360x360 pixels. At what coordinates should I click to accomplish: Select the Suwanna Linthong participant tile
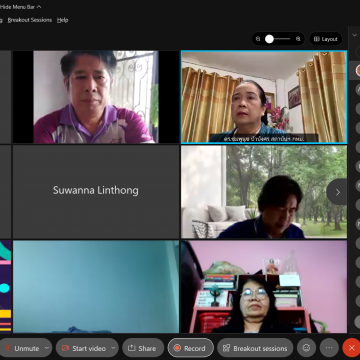pos(96,192)
